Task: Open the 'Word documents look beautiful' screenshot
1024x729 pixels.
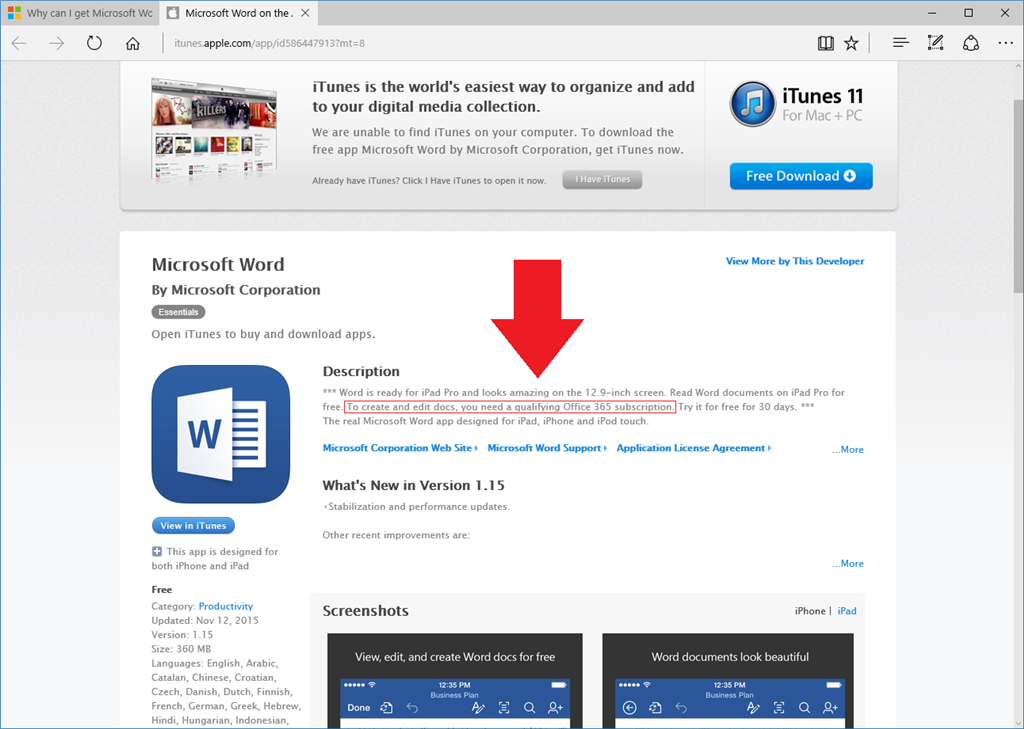Action: [728, 681]
